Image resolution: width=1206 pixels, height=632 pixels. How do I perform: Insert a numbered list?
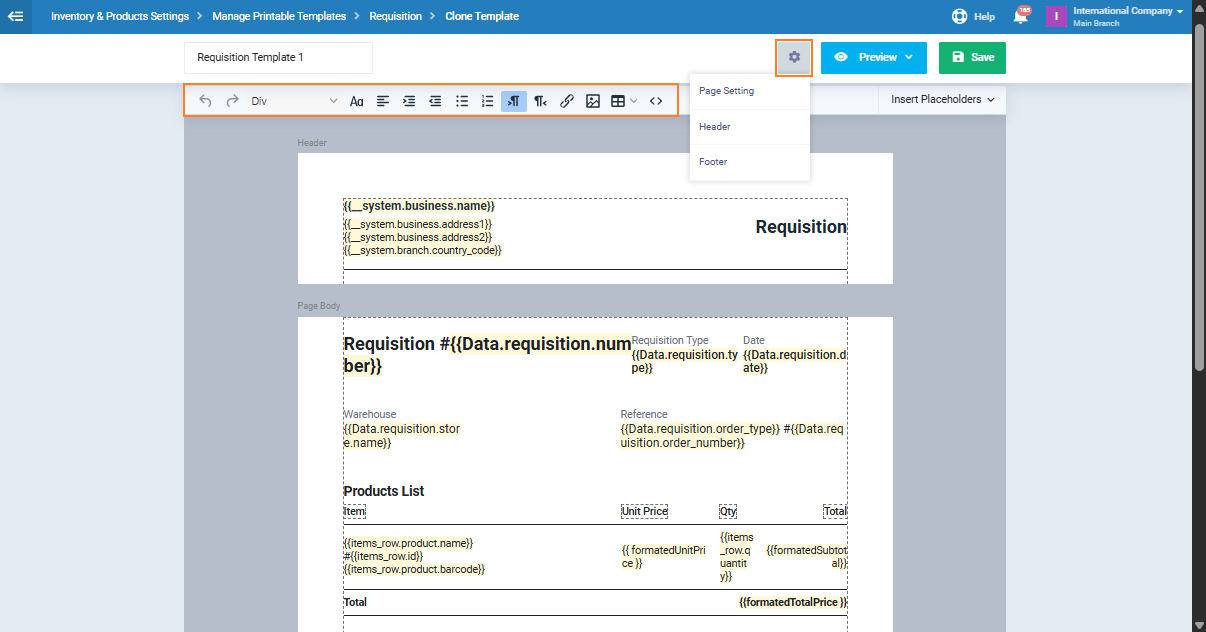pos(488,101)
